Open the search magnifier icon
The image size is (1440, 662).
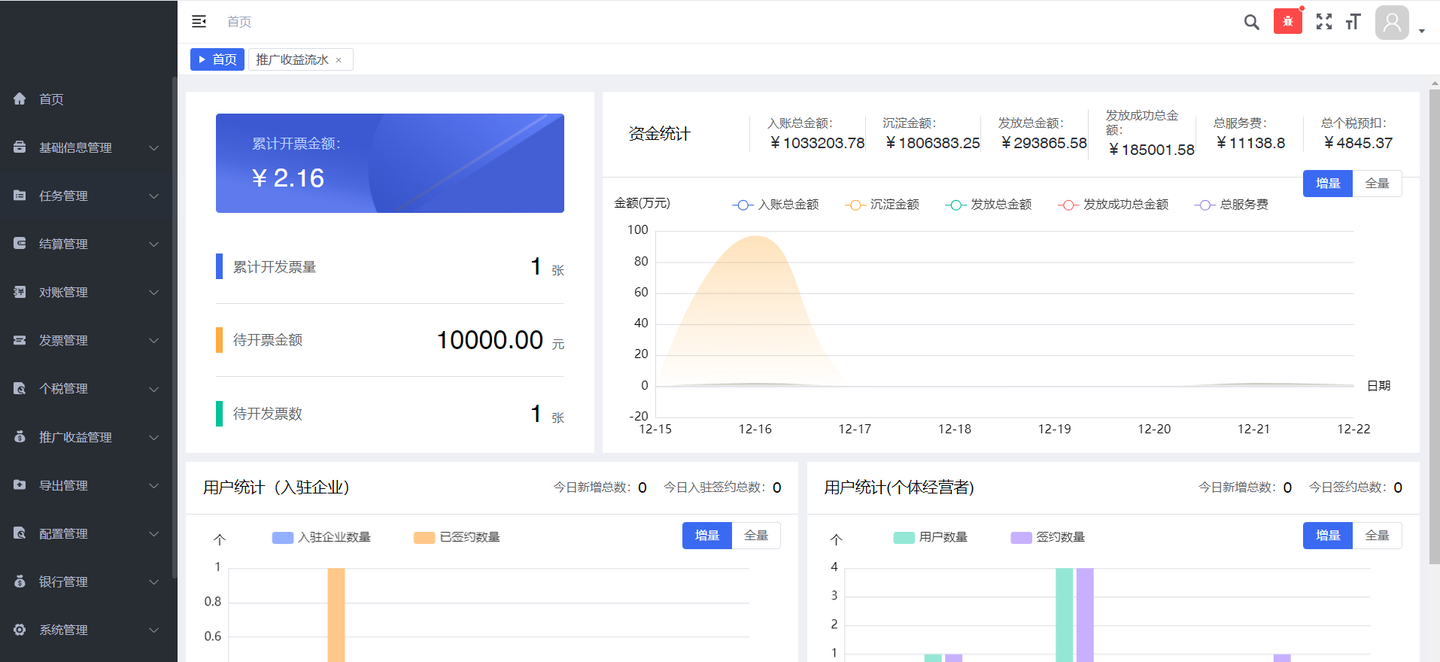pos(1251,21)
